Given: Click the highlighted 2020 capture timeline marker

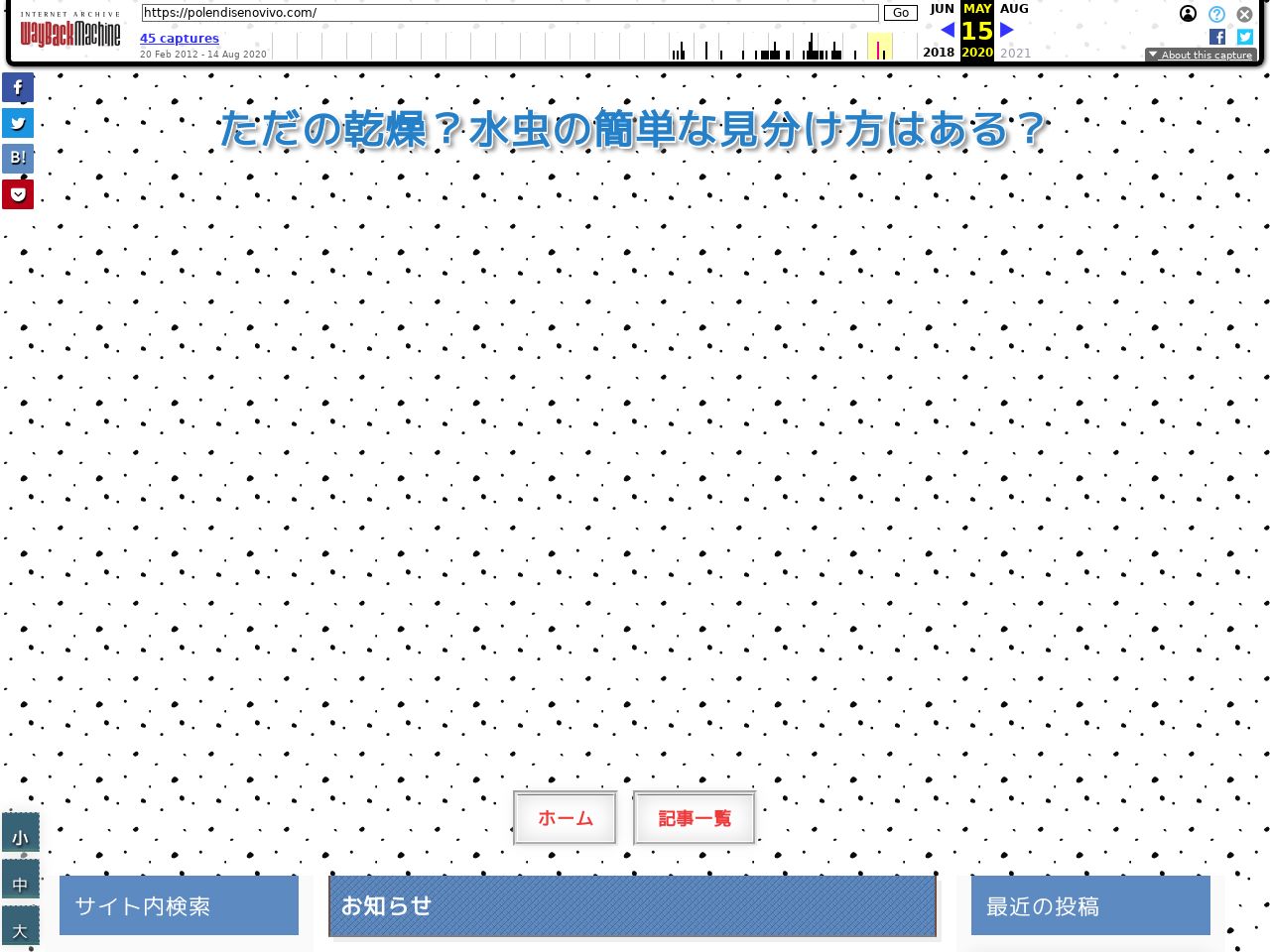Looking at the screenshot, I should [x=878, y=48].
